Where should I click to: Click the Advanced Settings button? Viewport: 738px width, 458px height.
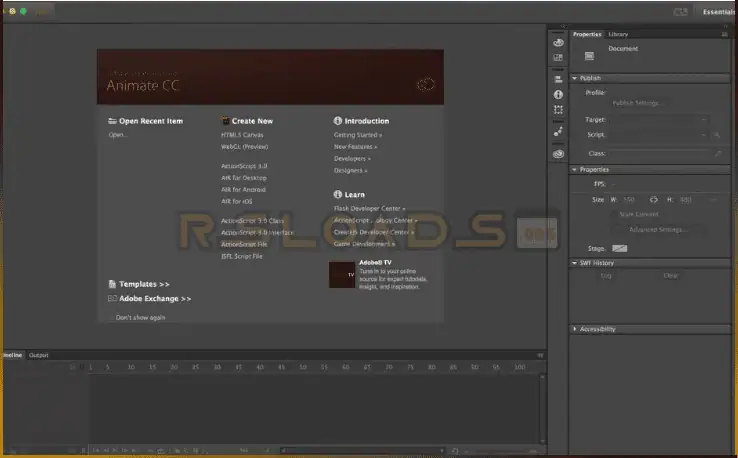click(x=658, y=229)
